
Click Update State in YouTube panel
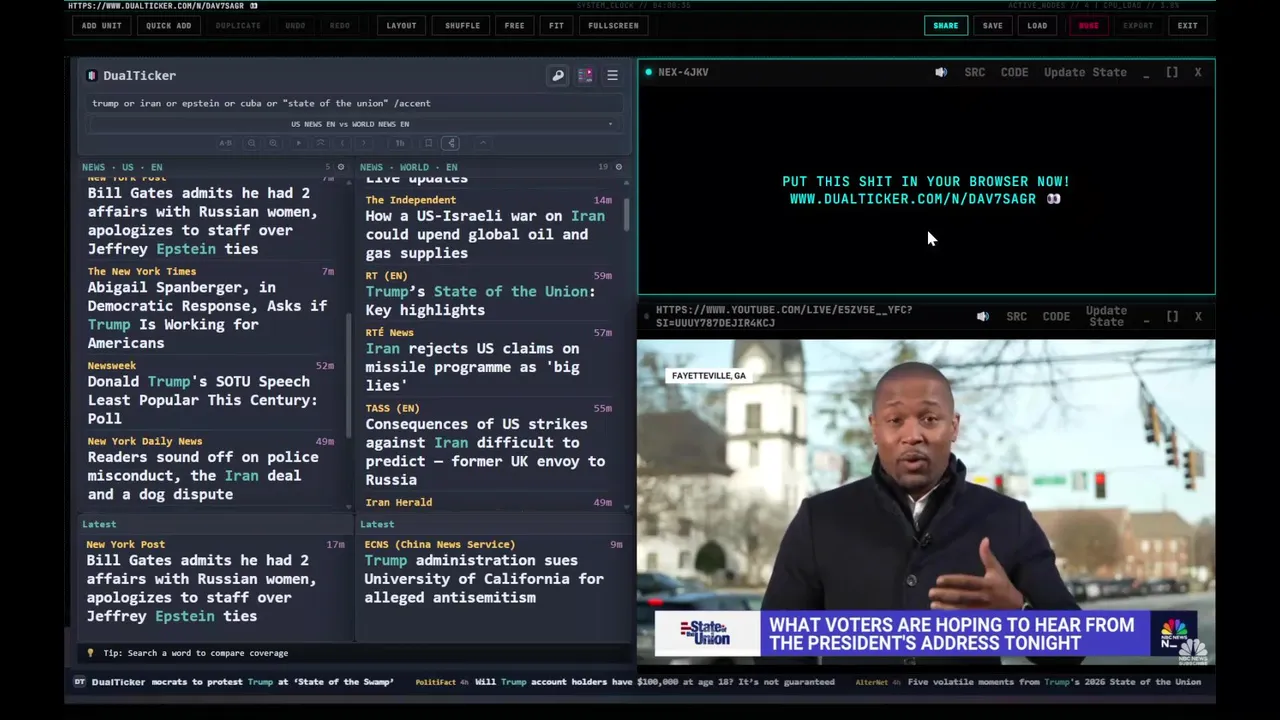[1106, 316]
